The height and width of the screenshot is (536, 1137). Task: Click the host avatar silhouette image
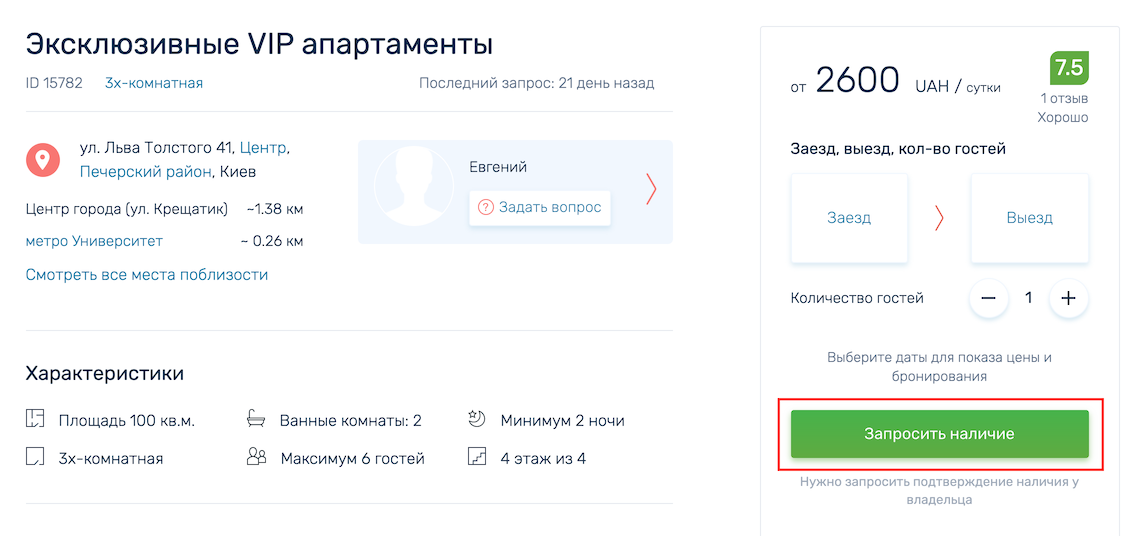(x=413, y=187)
